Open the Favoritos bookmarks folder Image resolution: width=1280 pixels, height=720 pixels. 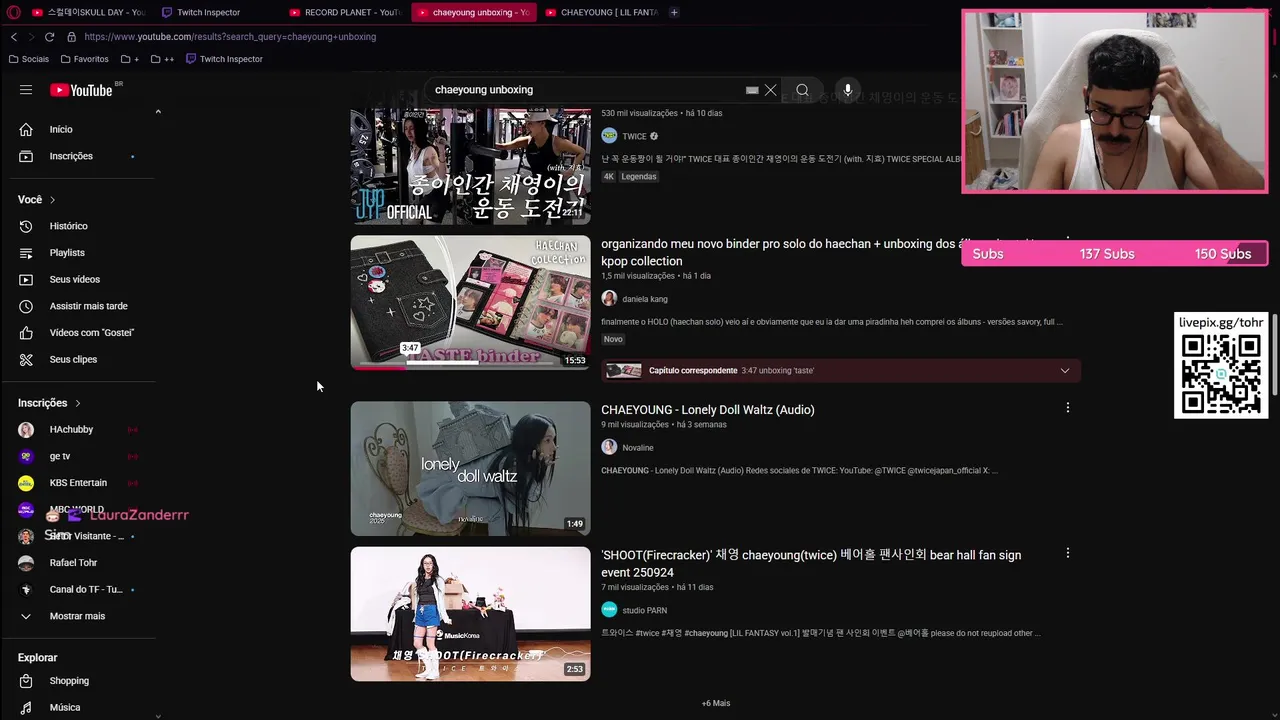tap(84, 59)
